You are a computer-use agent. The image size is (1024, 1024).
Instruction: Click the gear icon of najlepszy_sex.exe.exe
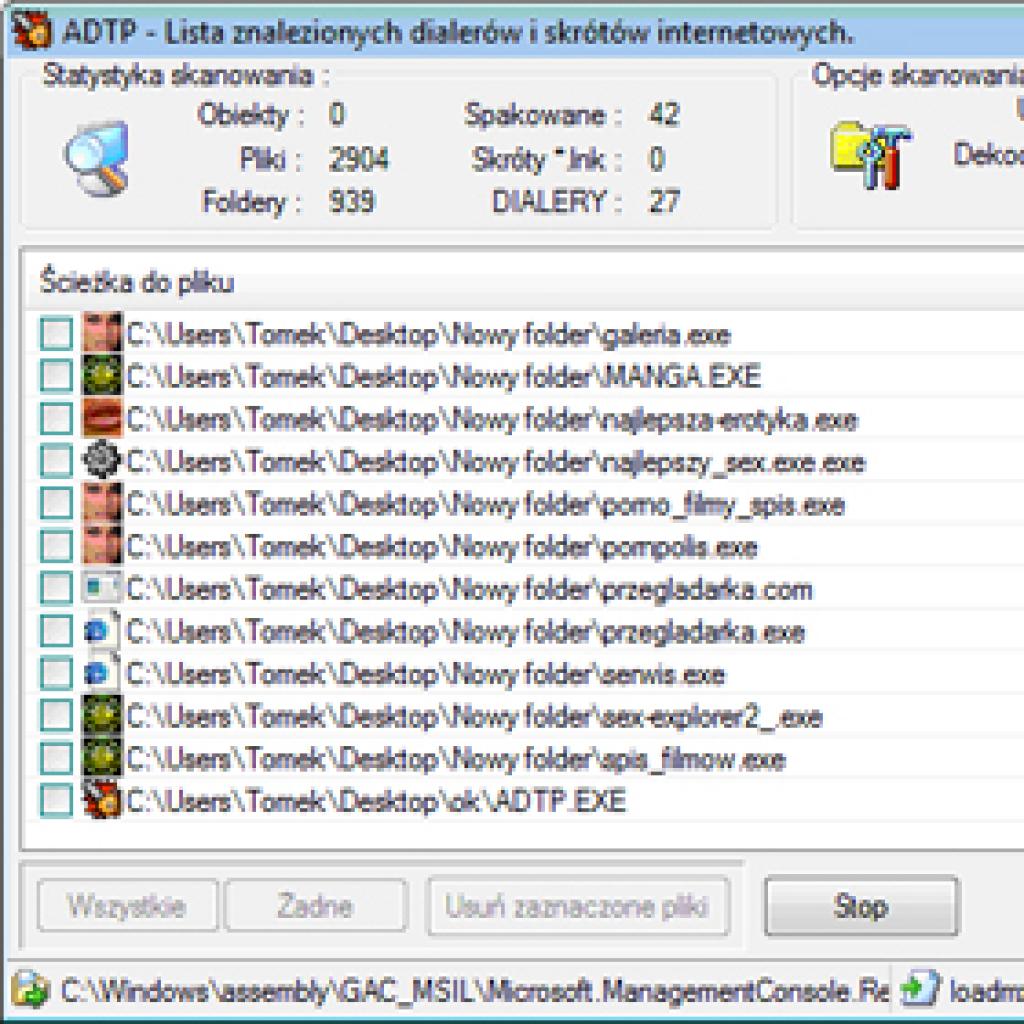[102, 460]
